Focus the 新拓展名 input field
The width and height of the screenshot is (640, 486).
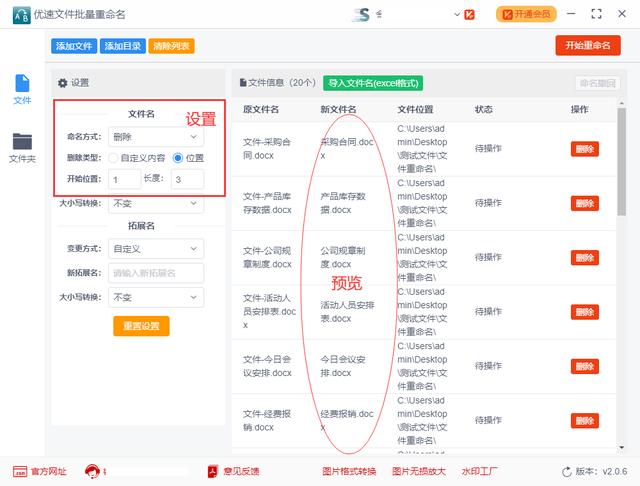click(x=157, y=273)
